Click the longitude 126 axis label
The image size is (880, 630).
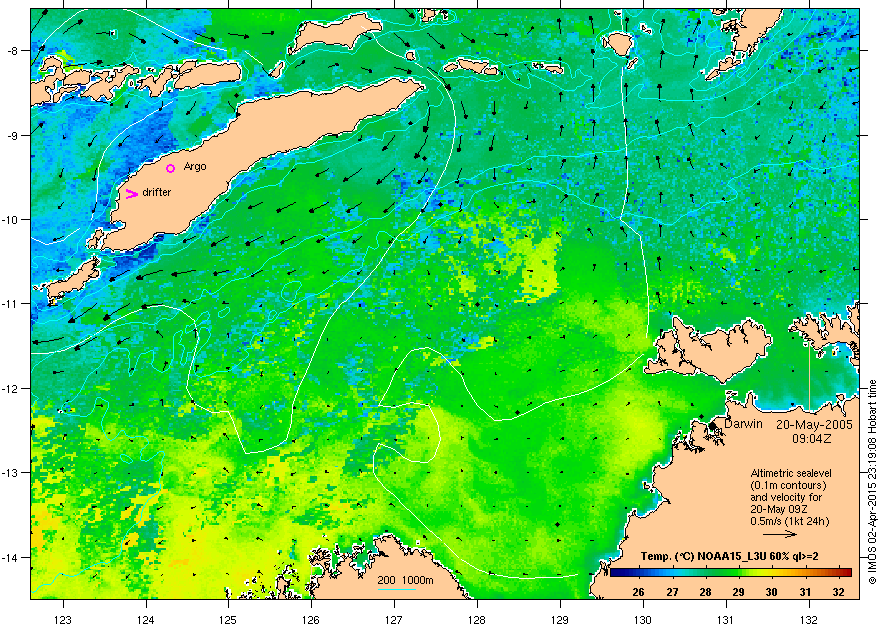311,620
